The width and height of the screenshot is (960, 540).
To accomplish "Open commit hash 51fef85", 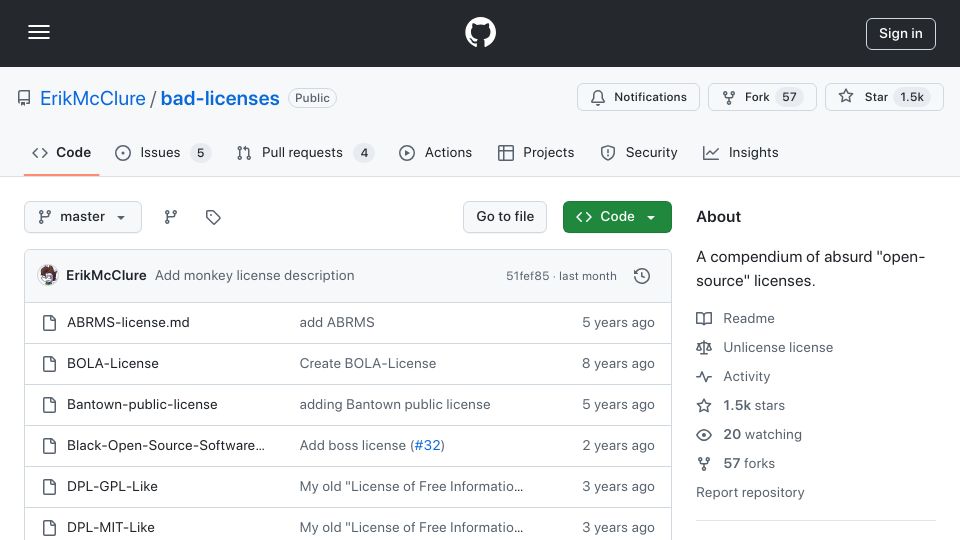I will (x=527, y=276).
